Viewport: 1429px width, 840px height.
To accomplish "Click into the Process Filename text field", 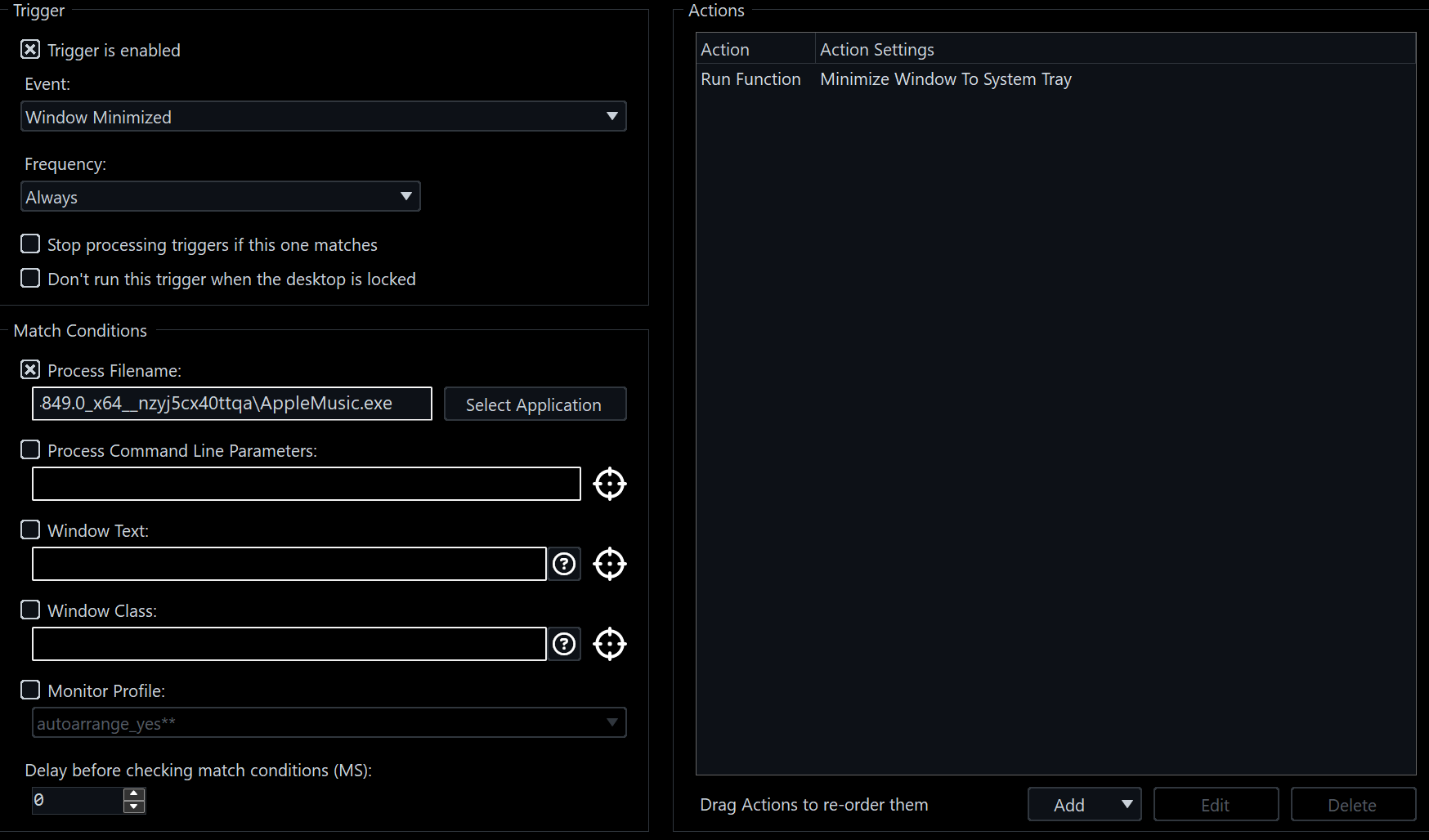I will pyautogui.click(x=232, y=404).
